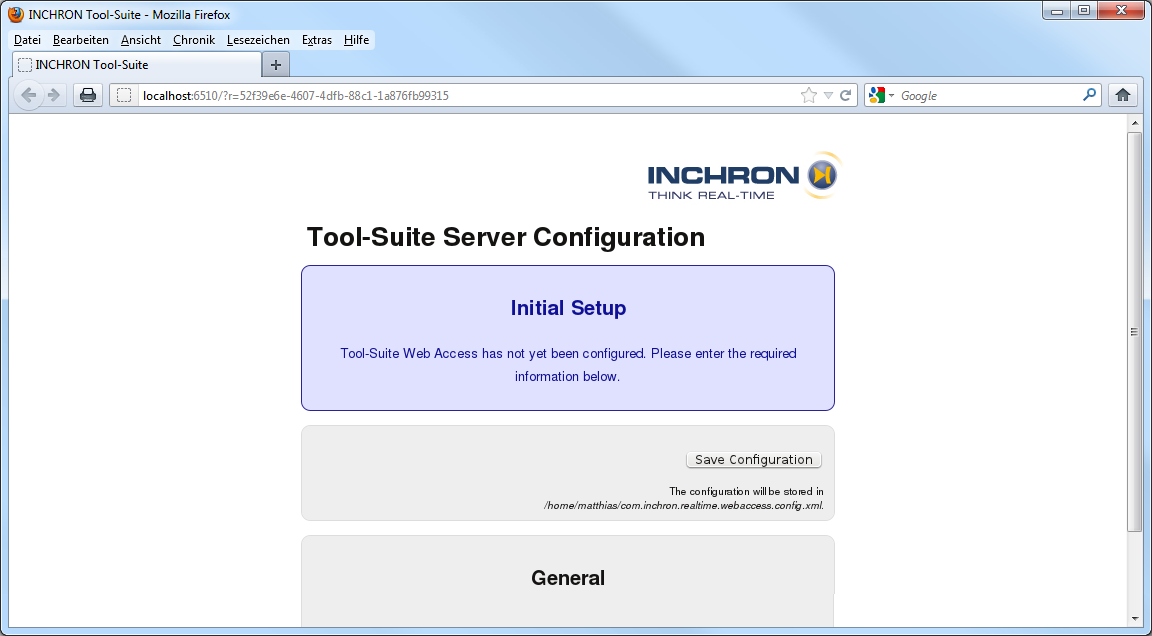Open the Ansicht menu
The image size is (1152, 636).
140,40
